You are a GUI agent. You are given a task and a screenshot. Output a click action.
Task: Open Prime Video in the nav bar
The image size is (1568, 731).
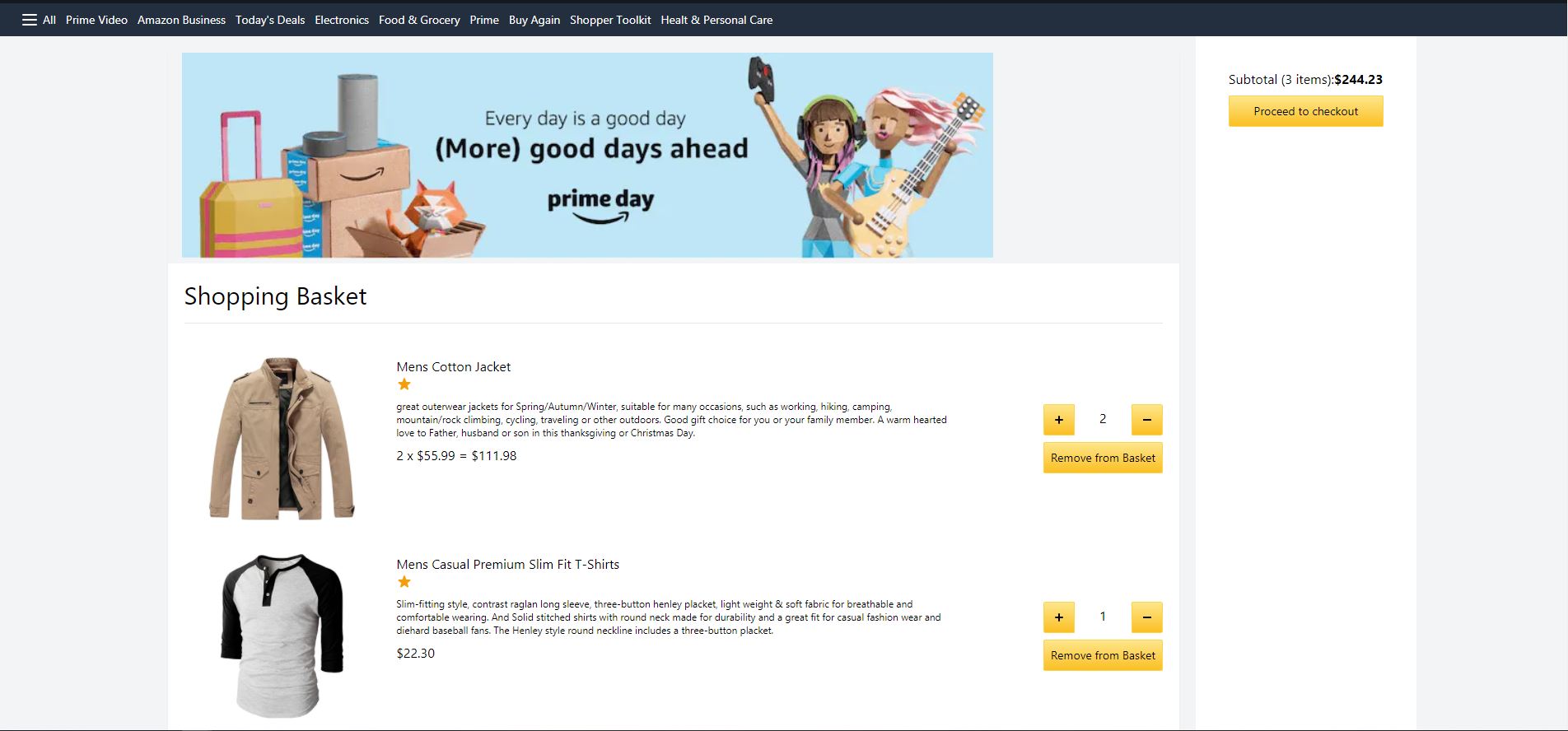[96, 20]
